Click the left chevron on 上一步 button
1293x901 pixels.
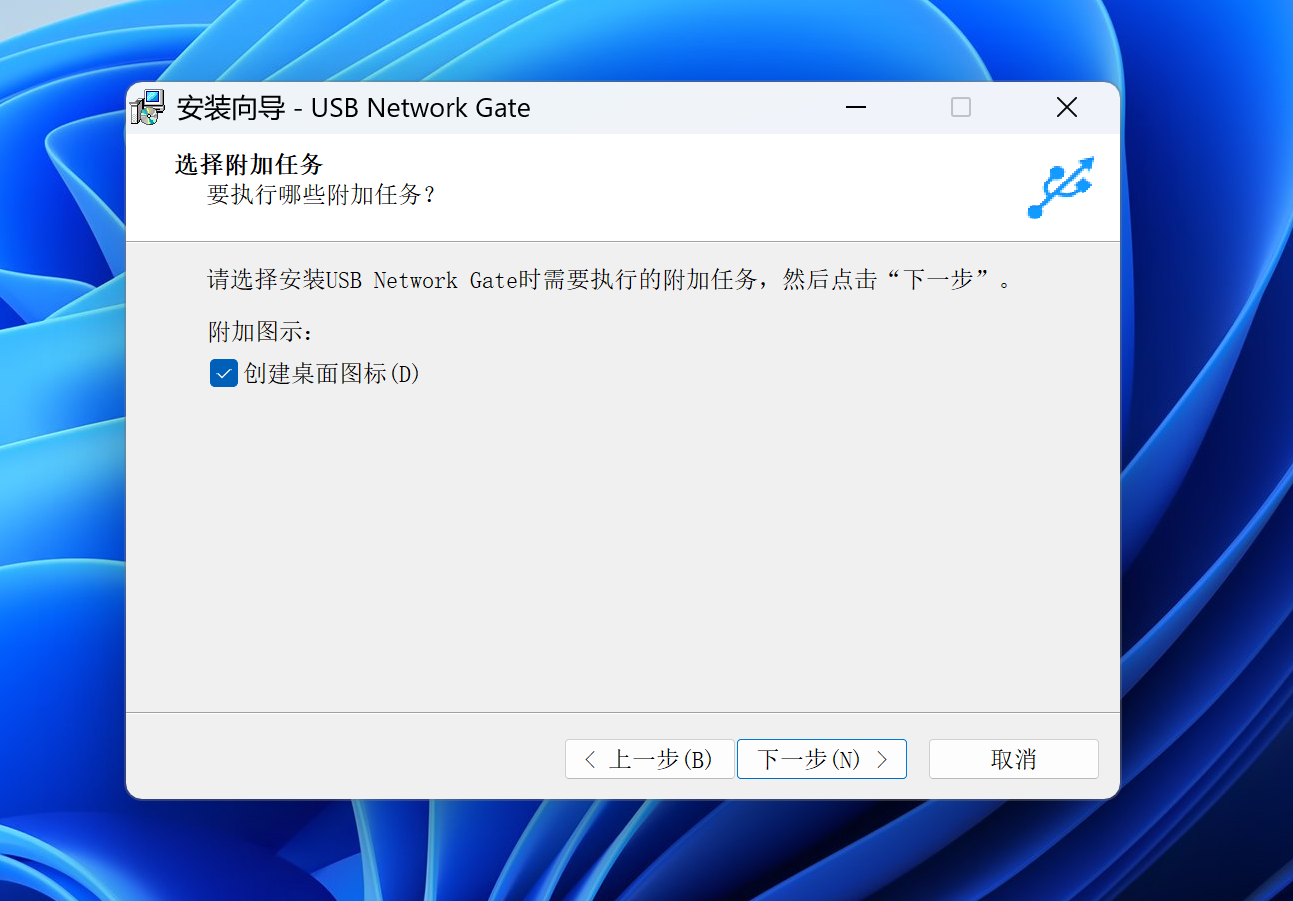click(x=590, y=759)
